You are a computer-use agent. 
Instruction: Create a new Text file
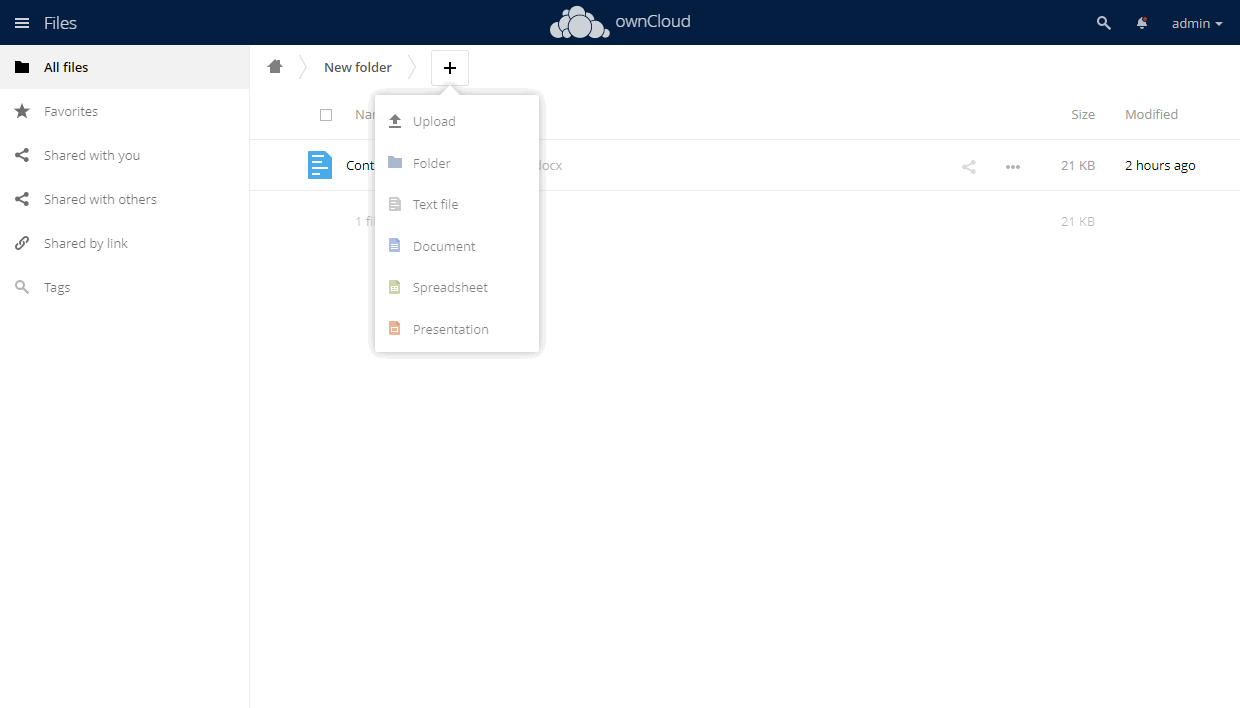[435, 204]
